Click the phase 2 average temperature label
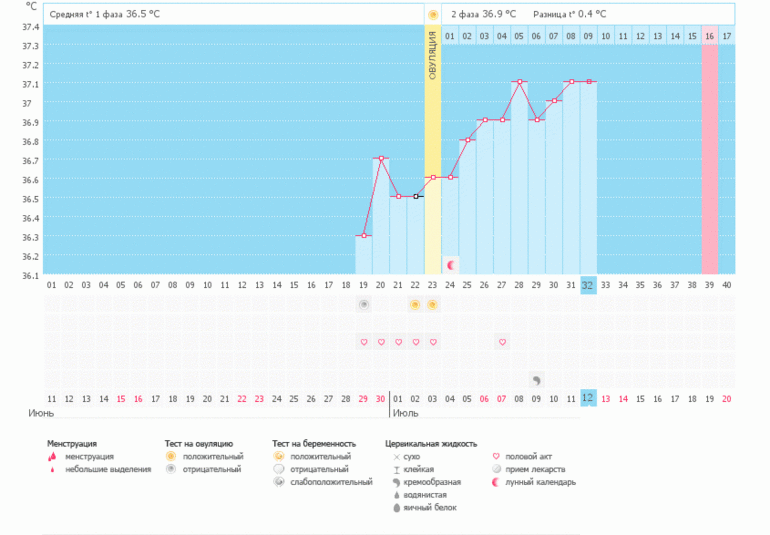Viewport: 770px width, 535px height. click(x=484, y=14)
